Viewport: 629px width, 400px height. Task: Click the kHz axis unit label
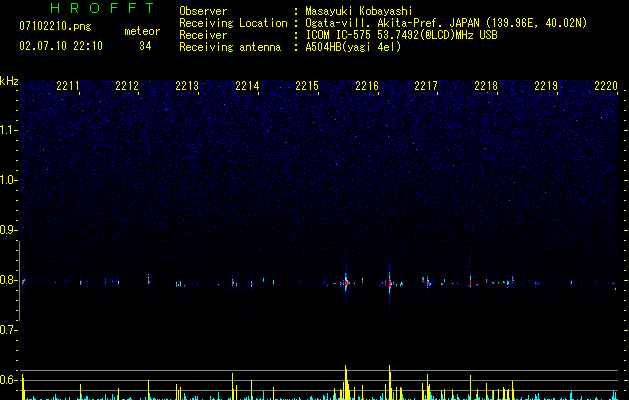point(9,81)
